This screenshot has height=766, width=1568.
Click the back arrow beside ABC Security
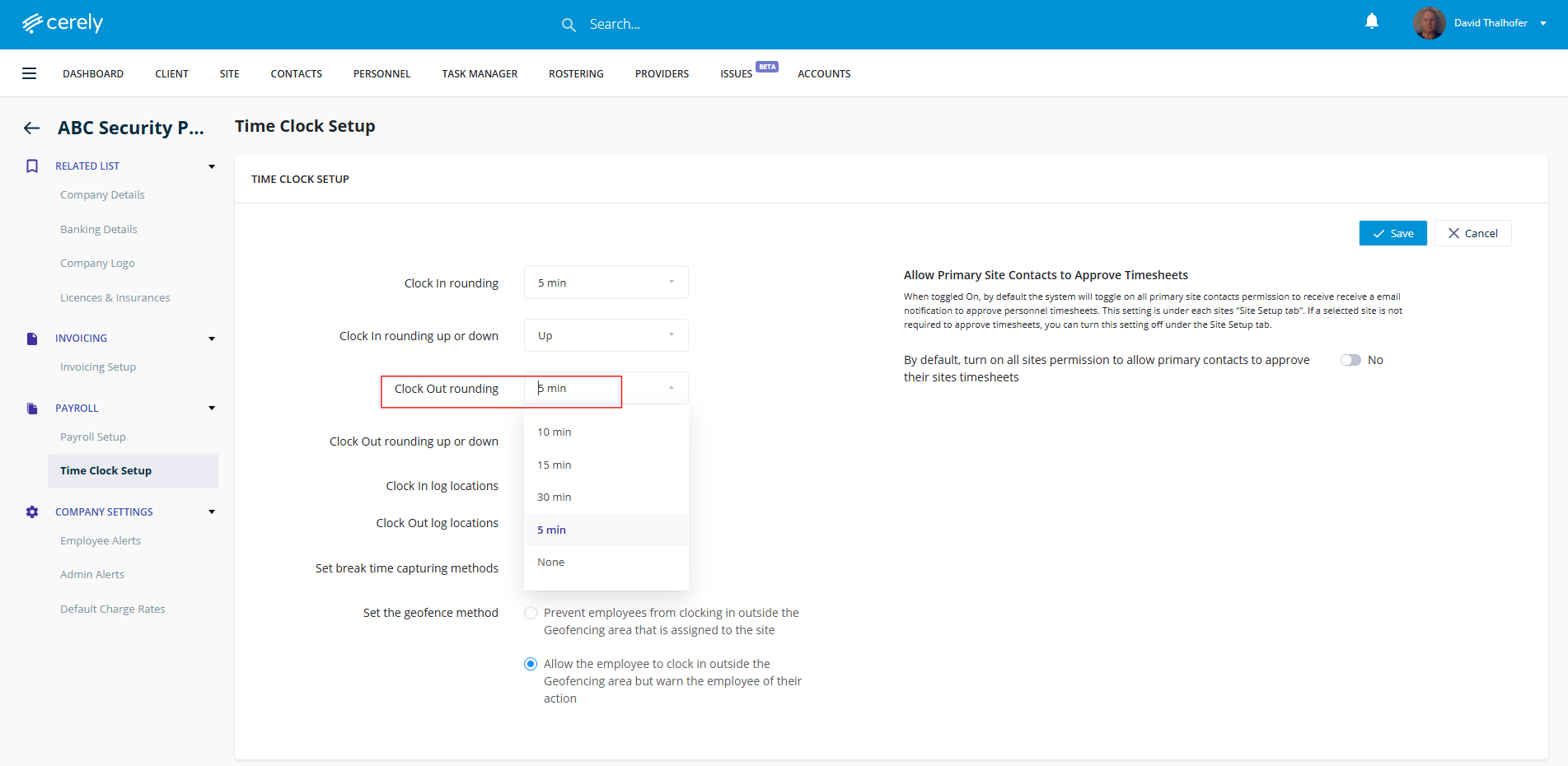pyautogui.click(x=31, y=128)
